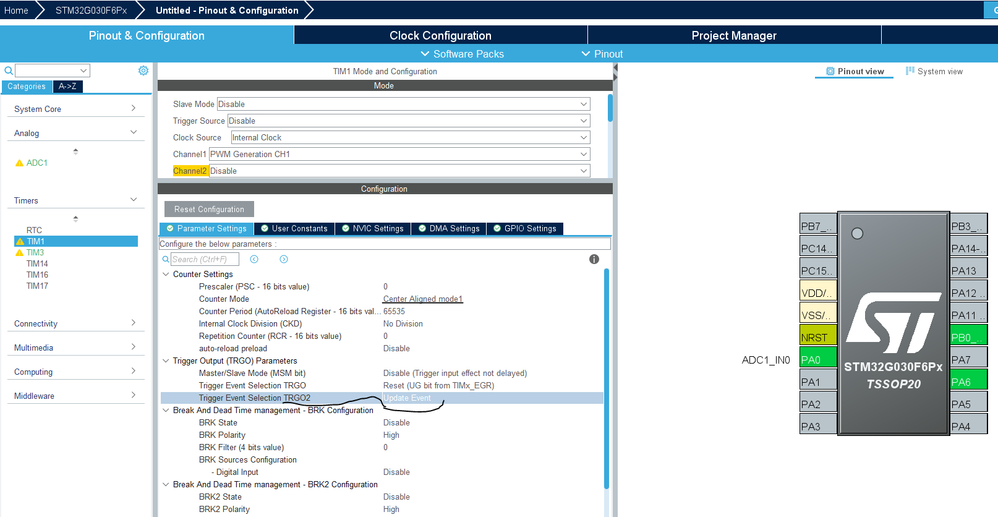Image resolution: width=998 pixels, height=517 pixels.
Task: Switch to System view
Action: (934, 71)
